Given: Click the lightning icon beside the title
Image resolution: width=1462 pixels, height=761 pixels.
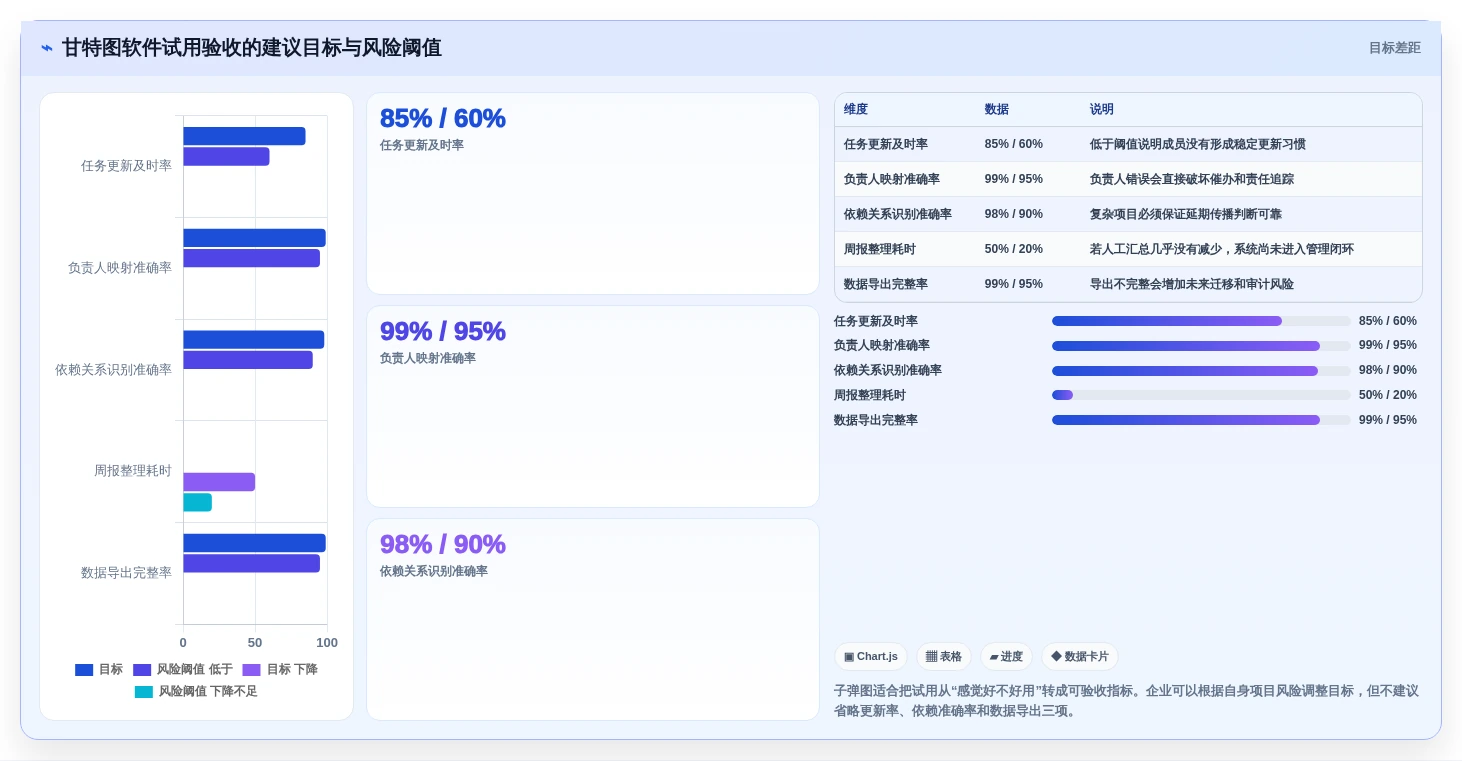Looking at the screenshot, I should coord(47,48).
